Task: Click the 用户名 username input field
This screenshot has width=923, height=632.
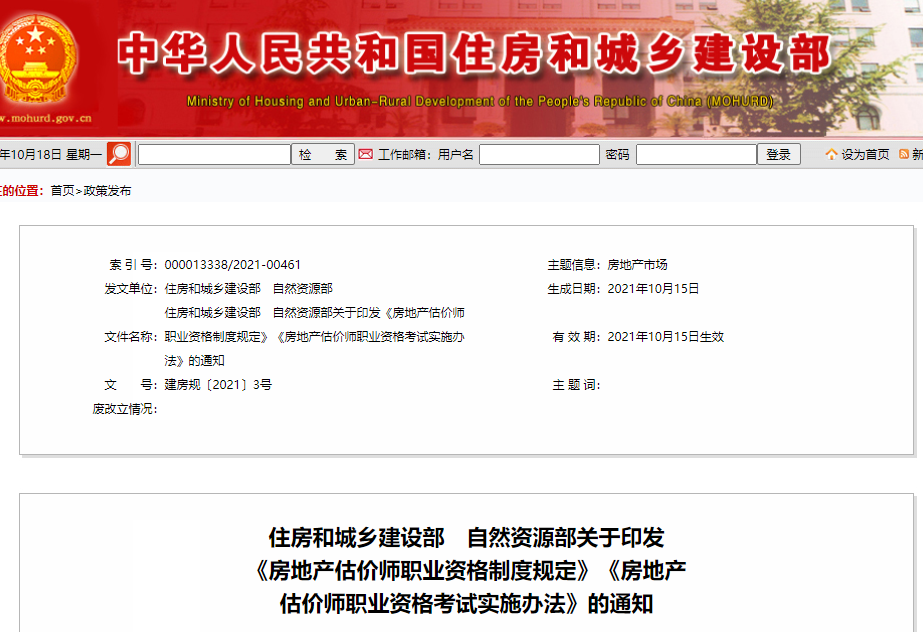Action: (x=540, y=155)
